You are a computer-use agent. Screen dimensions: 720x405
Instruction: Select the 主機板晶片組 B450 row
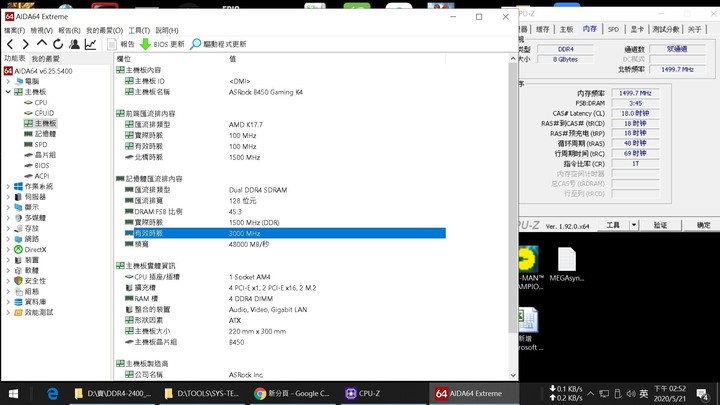tap(280, 342)
